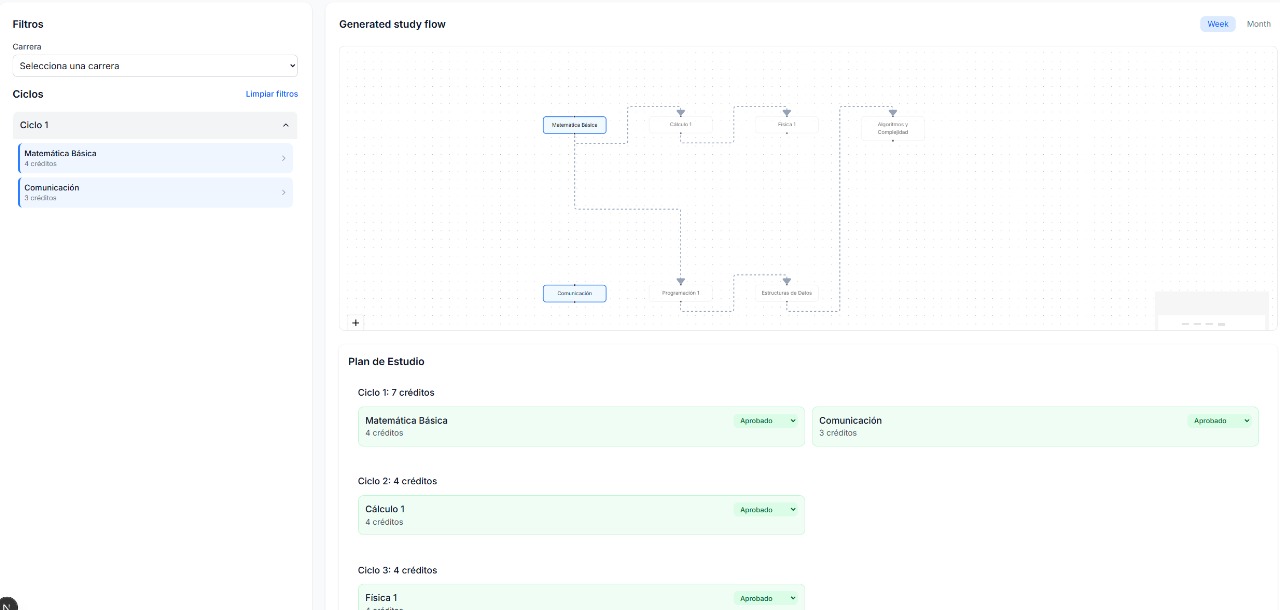Switch to Month view
The height and width of the screenshot is (610, 1280).
(x=1258, y=23)
